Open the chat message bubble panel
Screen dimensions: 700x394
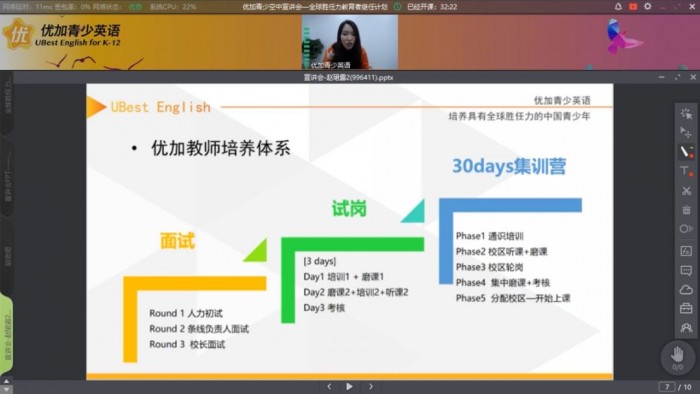(x=686, y=270)
